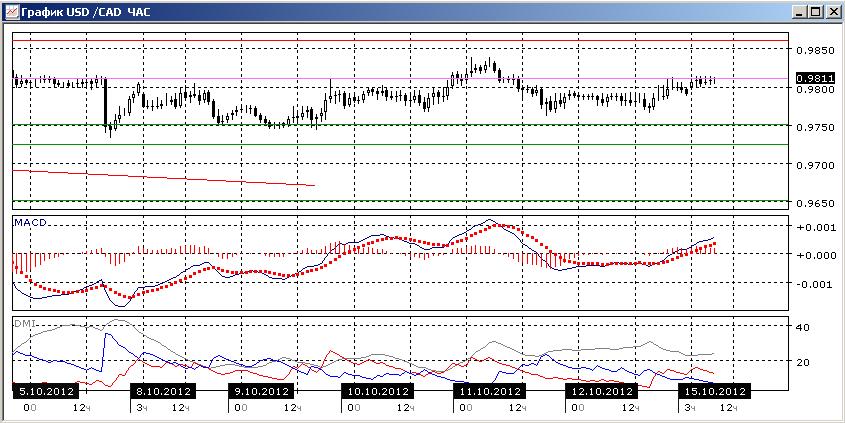The height and width of the screenshot is (423, 845).
Task: Click the 0.9800 price axis label
Action: pos(813,88)
